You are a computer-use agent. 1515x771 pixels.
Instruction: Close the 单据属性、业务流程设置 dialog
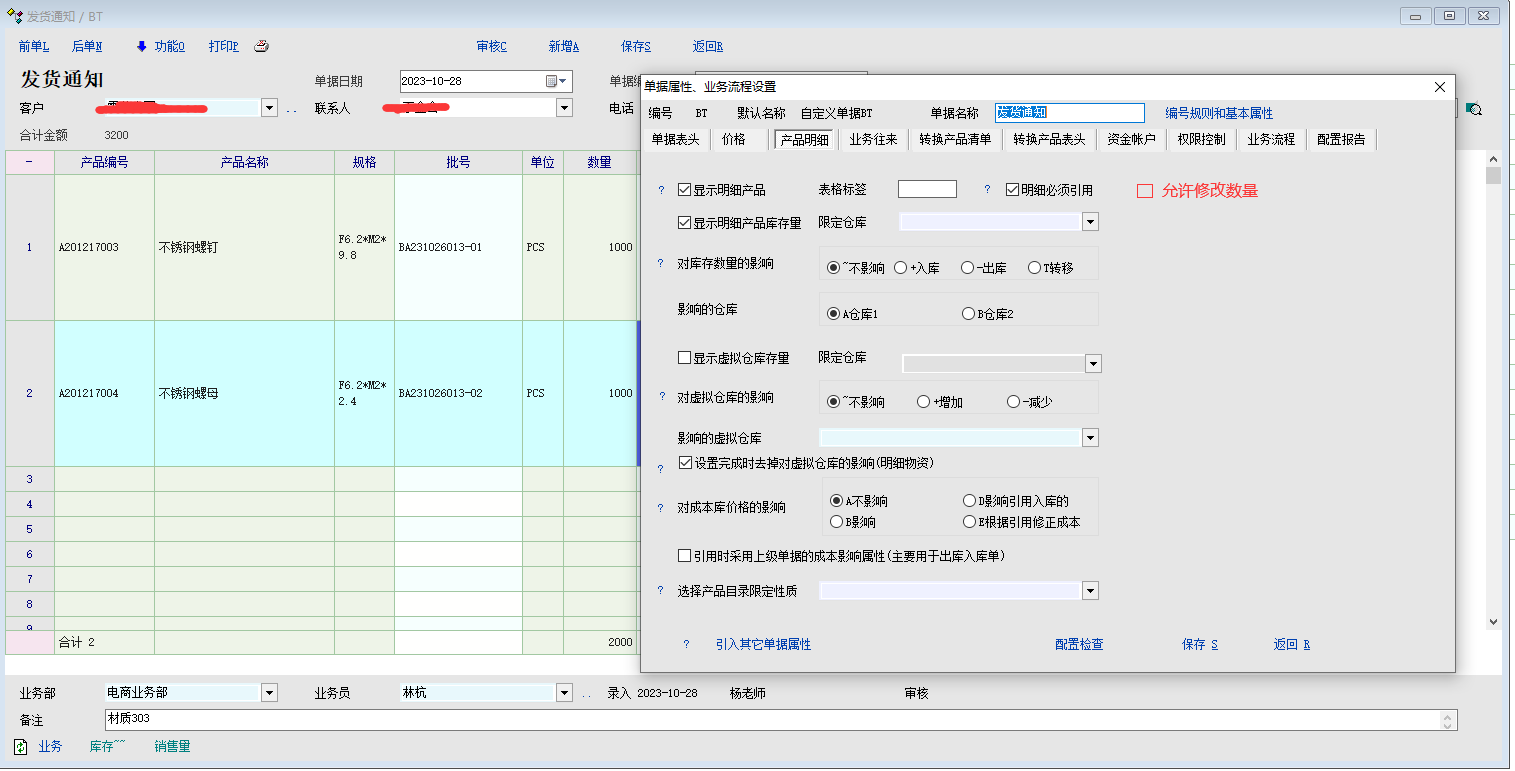point(1439,87)
